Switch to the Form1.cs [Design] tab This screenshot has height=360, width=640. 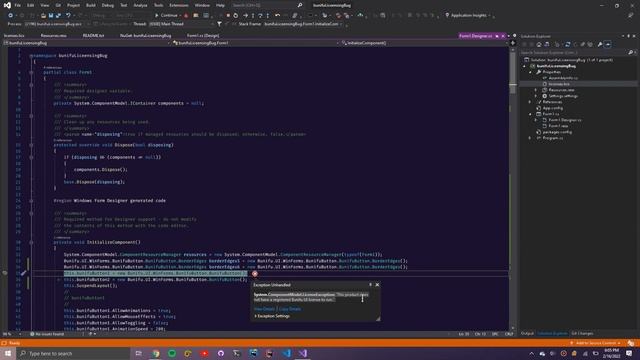[203, 36]
